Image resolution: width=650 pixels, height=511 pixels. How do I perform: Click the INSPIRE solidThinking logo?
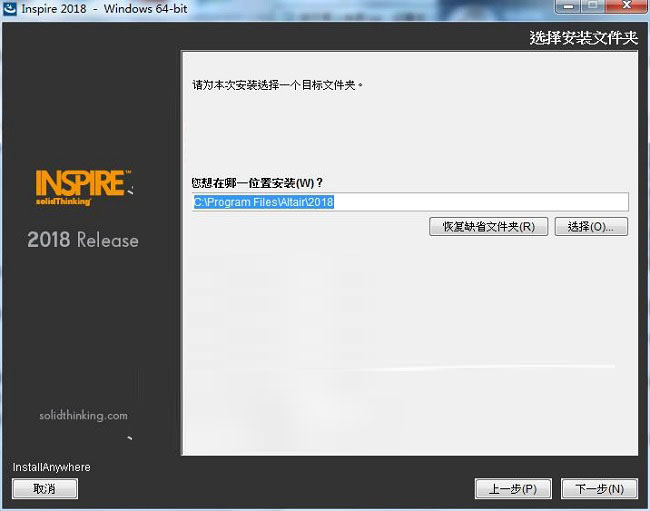(84, 188)
